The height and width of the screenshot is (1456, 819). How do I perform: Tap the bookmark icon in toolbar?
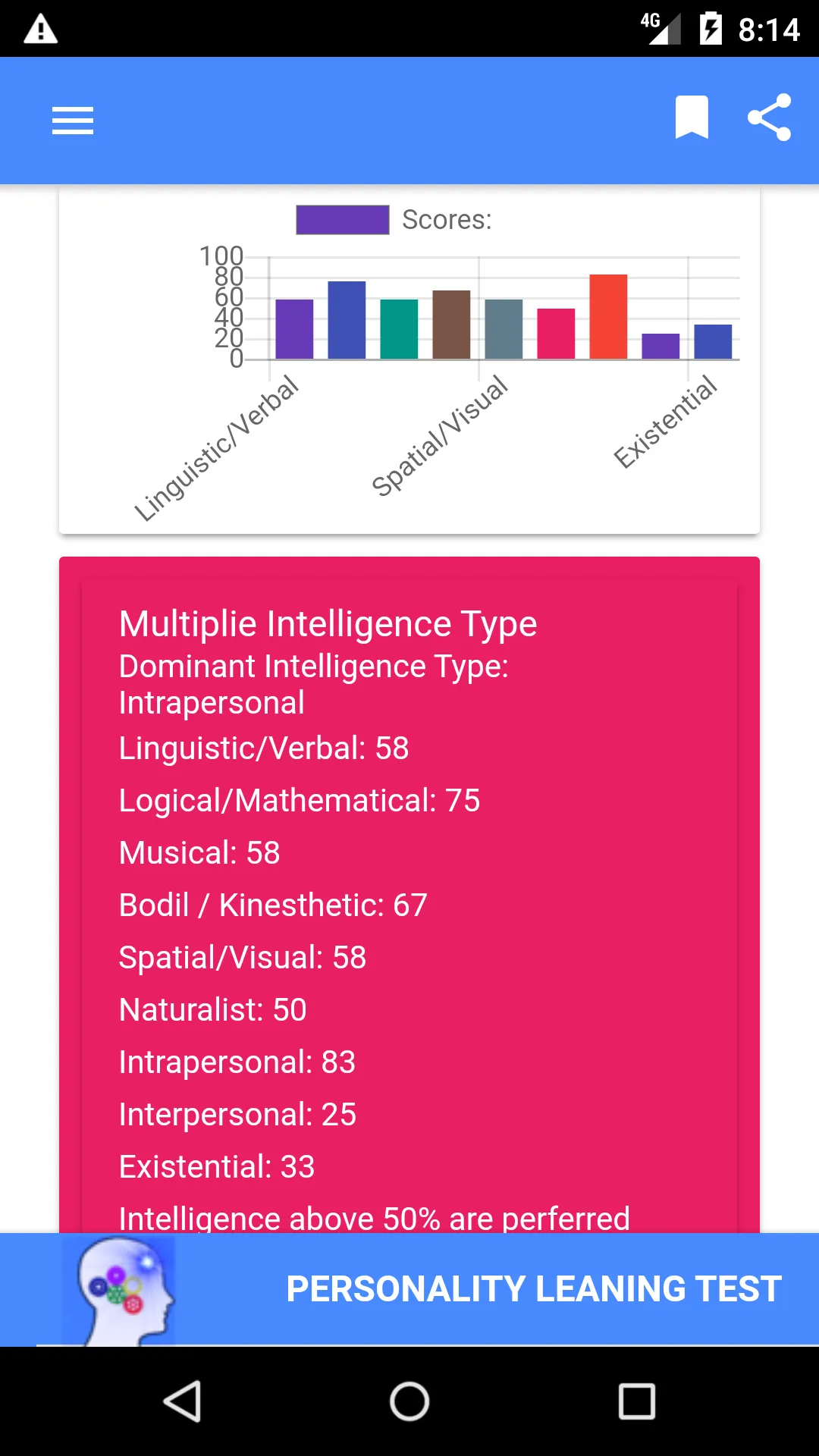[692, 118]
